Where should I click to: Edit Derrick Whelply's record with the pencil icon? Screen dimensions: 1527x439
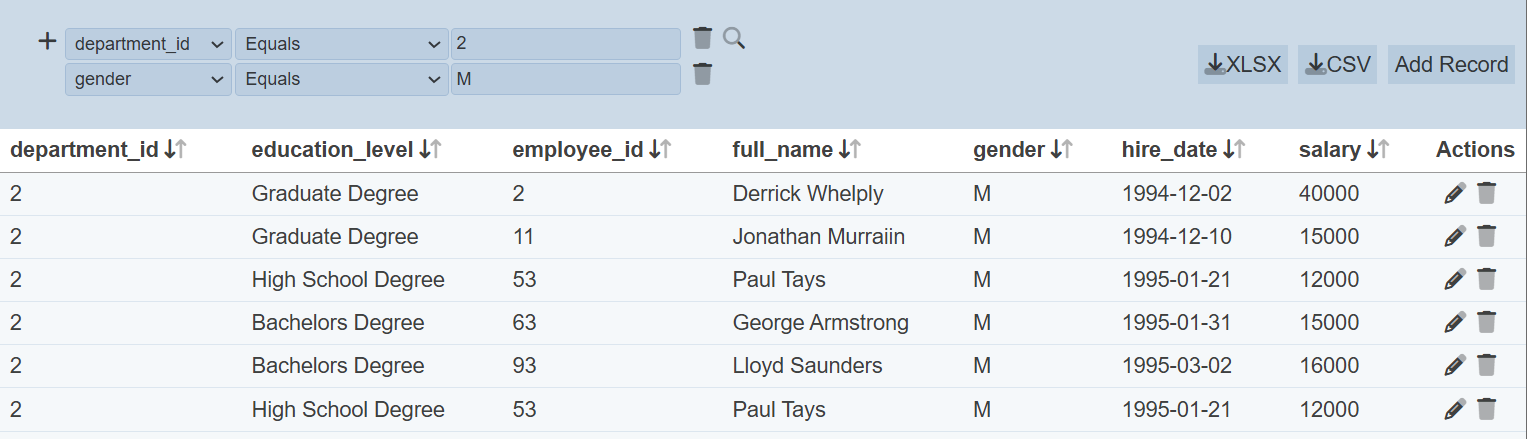(1455, 194)
